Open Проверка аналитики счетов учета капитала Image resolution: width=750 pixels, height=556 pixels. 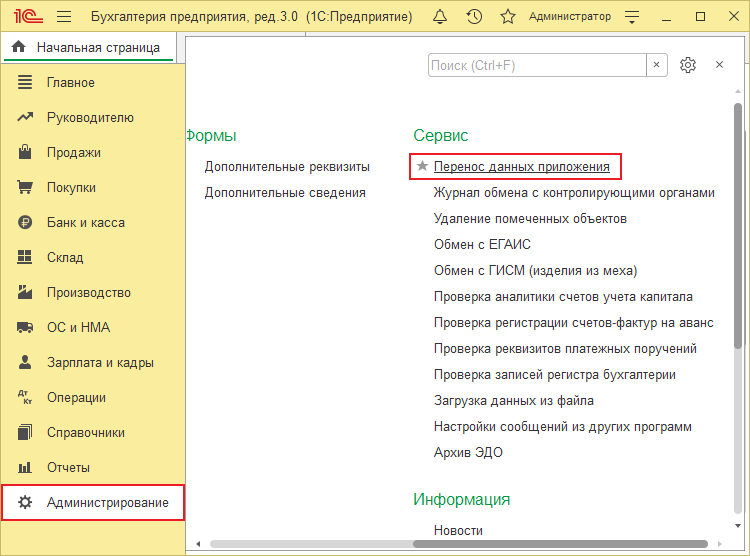(x=563, y=297)
